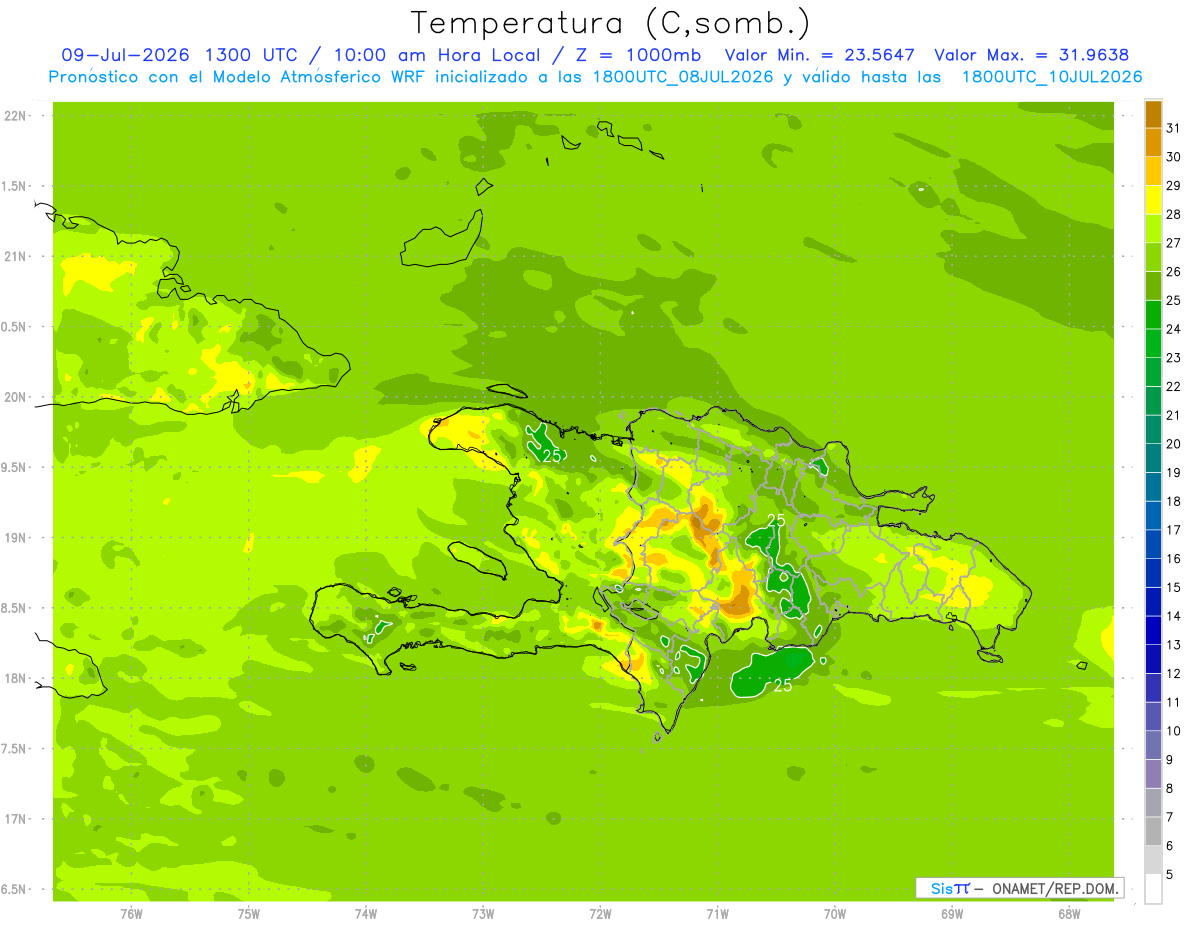The height and width of the screenshot is (927, 1200).
Task: Click the color bar value "30"
Action: [1174, 157]
